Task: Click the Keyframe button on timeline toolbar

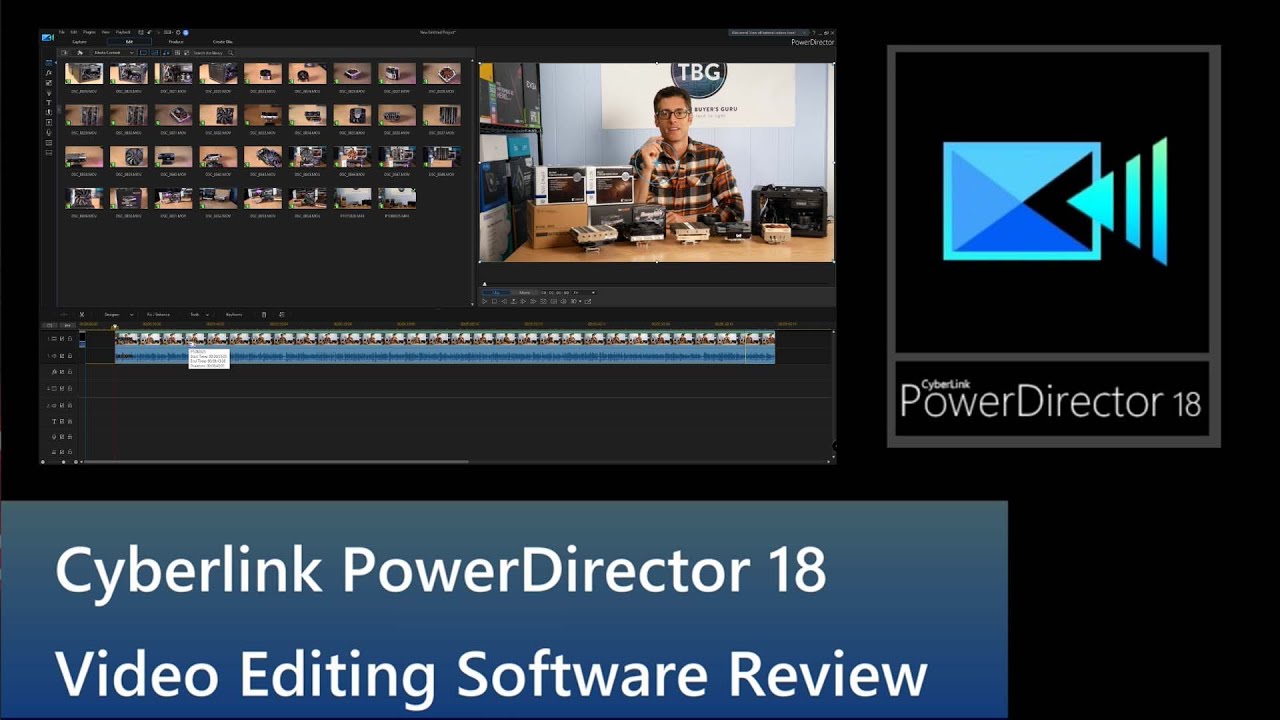Action: point(234,314)
